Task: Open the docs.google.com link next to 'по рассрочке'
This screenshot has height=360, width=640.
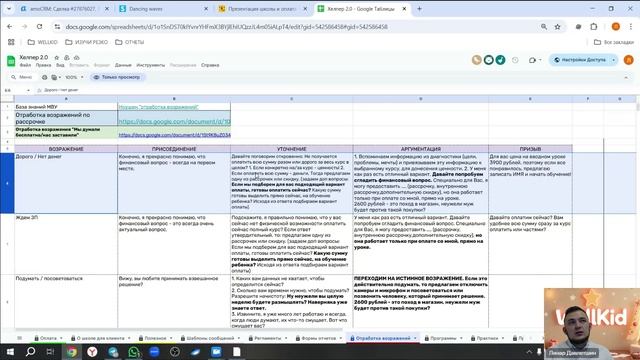Action: click(x=174, y=122)
